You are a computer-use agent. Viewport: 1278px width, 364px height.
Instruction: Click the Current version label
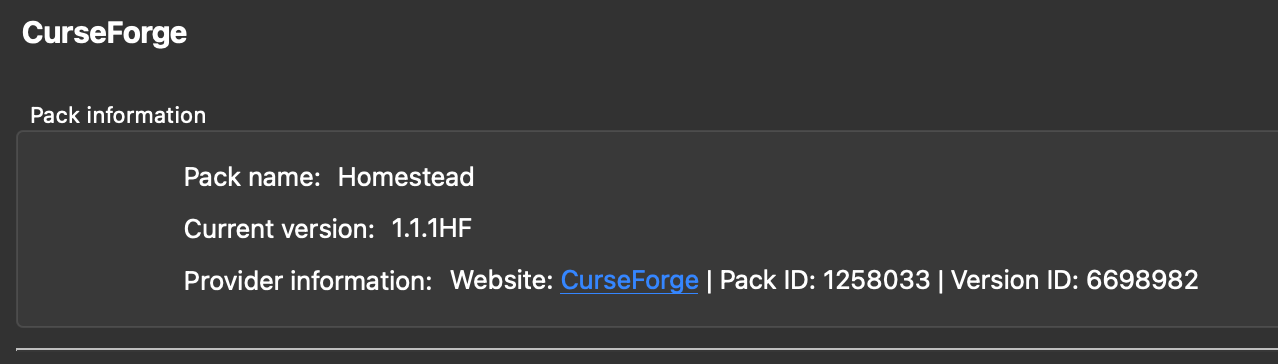click(x=279, y=229)
